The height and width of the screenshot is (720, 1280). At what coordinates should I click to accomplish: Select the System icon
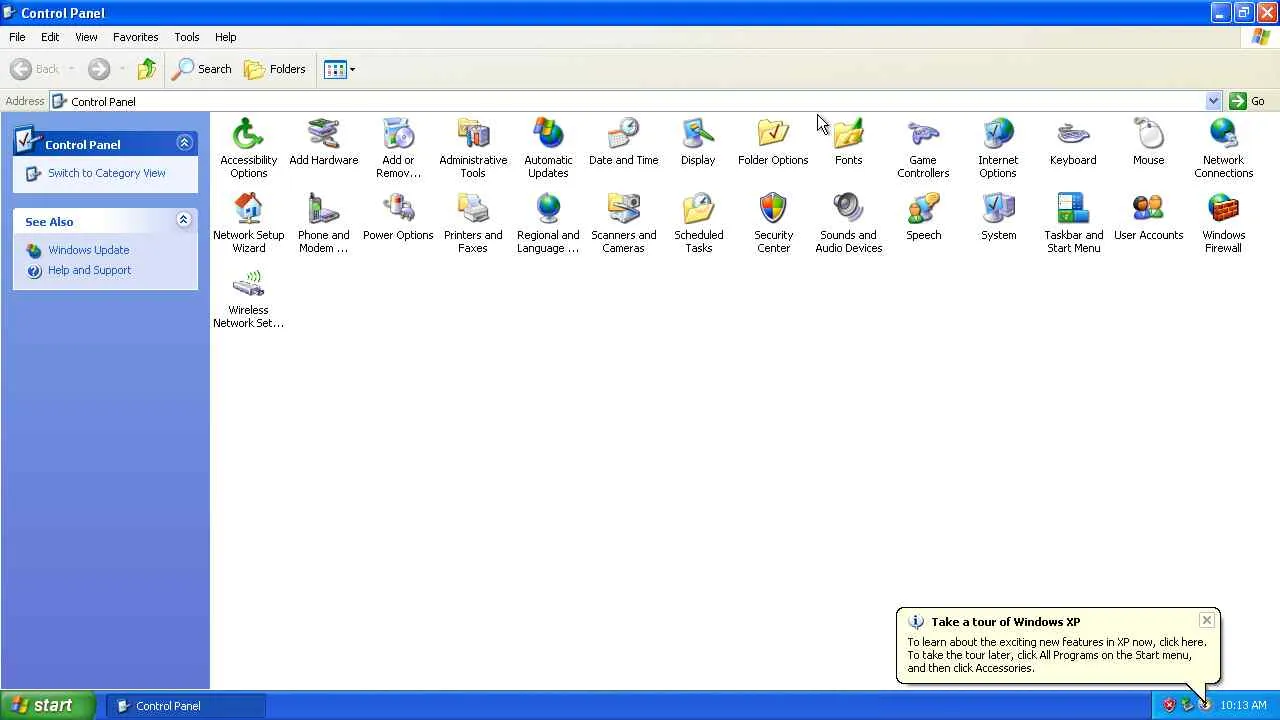coord(998,216)
